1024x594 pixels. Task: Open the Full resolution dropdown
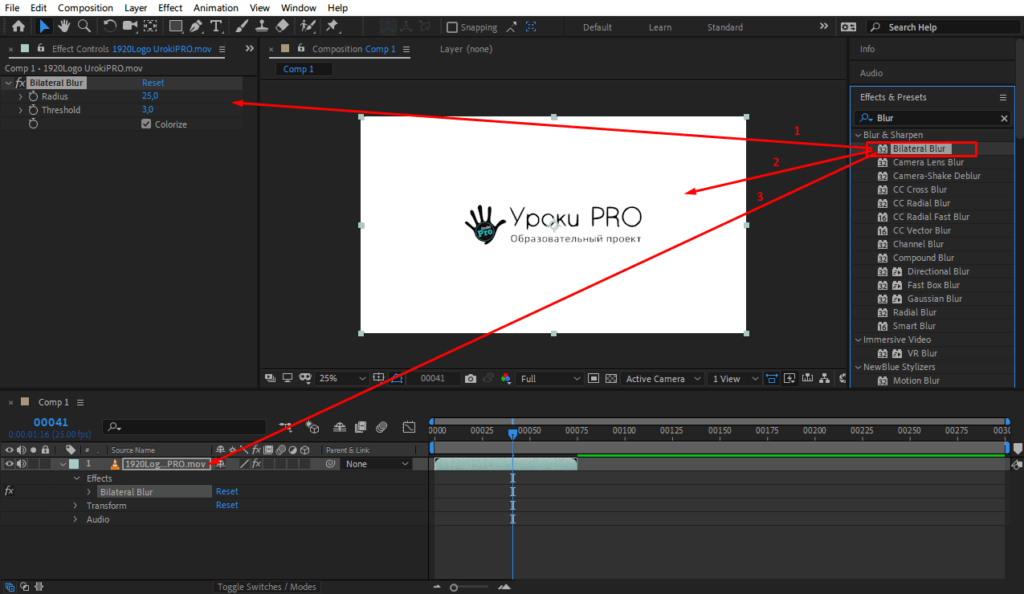(x=549, y=379)
